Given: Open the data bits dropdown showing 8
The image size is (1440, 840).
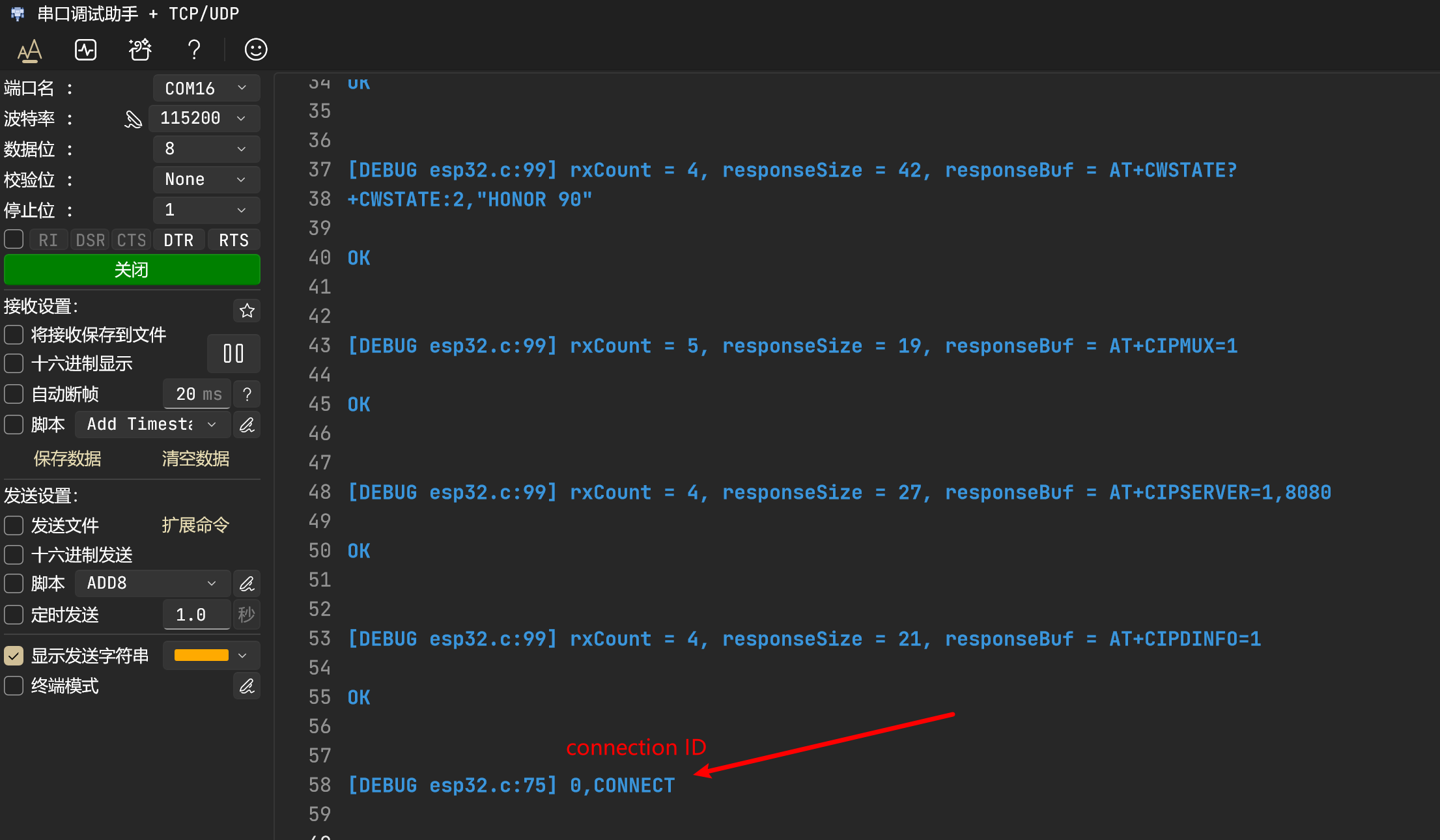Looking at the screenshot, I should click(206, 149).
